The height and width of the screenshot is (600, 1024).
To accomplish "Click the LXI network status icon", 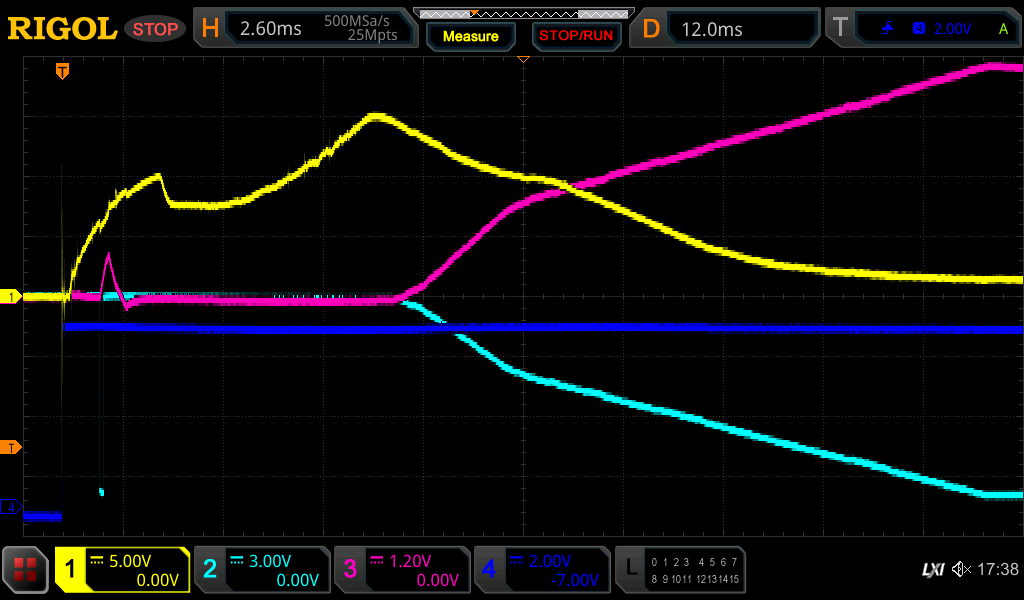I will [932, 570].
